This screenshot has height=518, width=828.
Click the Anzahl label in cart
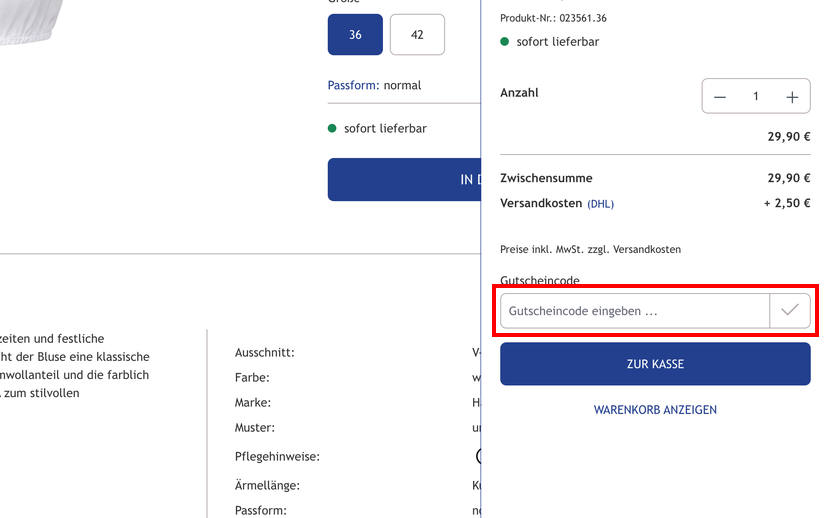pyautogui.click(x=519, y=92)
